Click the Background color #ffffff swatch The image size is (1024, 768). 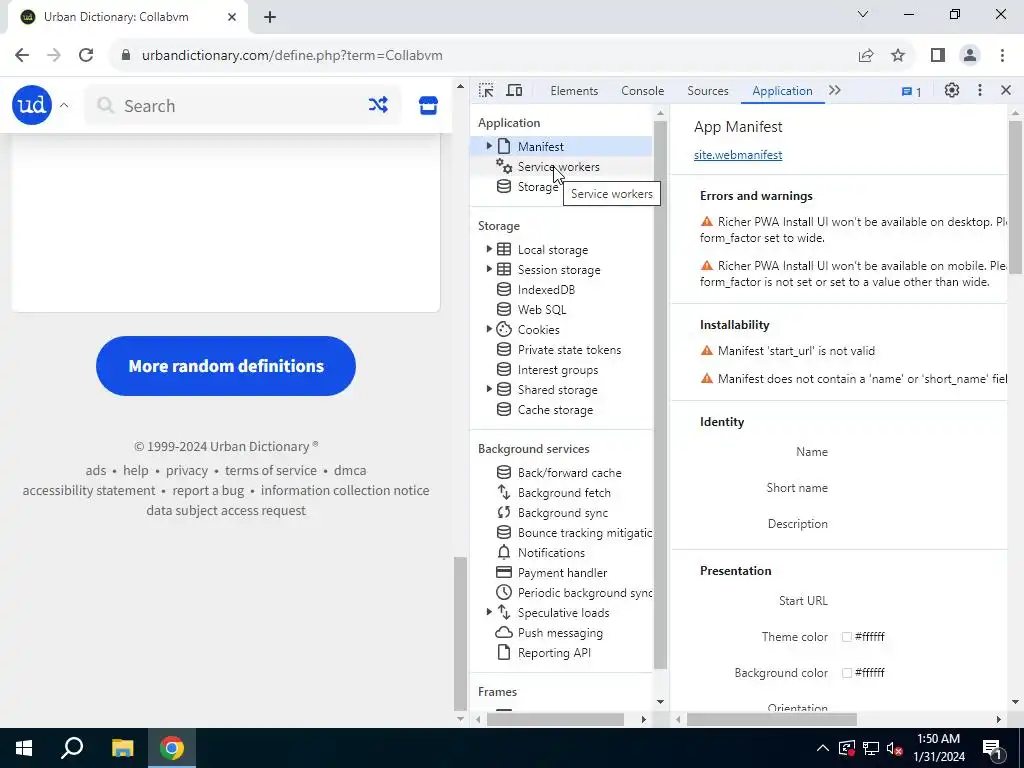point(847,673)
